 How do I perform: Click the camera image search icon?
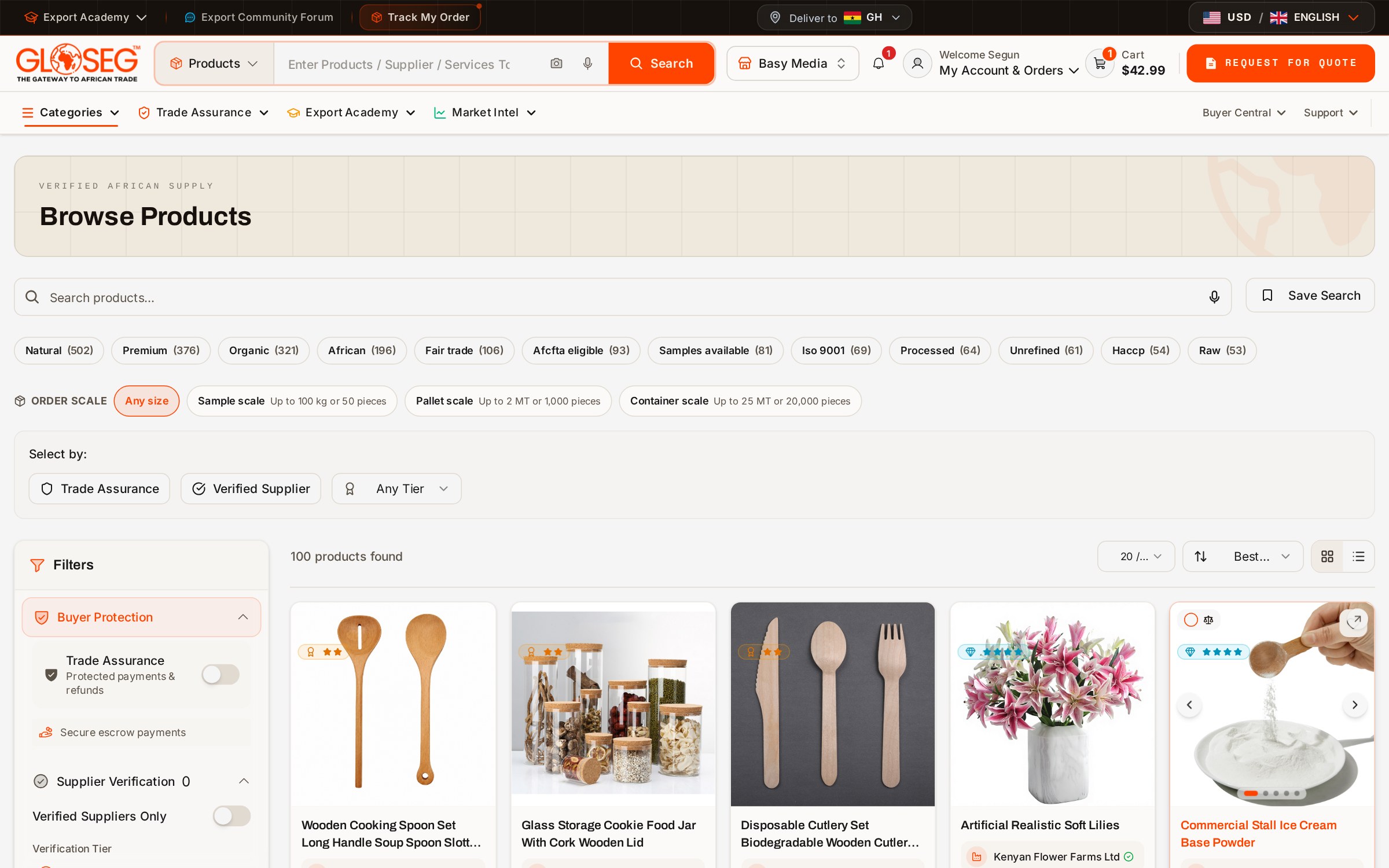[556, 64]
